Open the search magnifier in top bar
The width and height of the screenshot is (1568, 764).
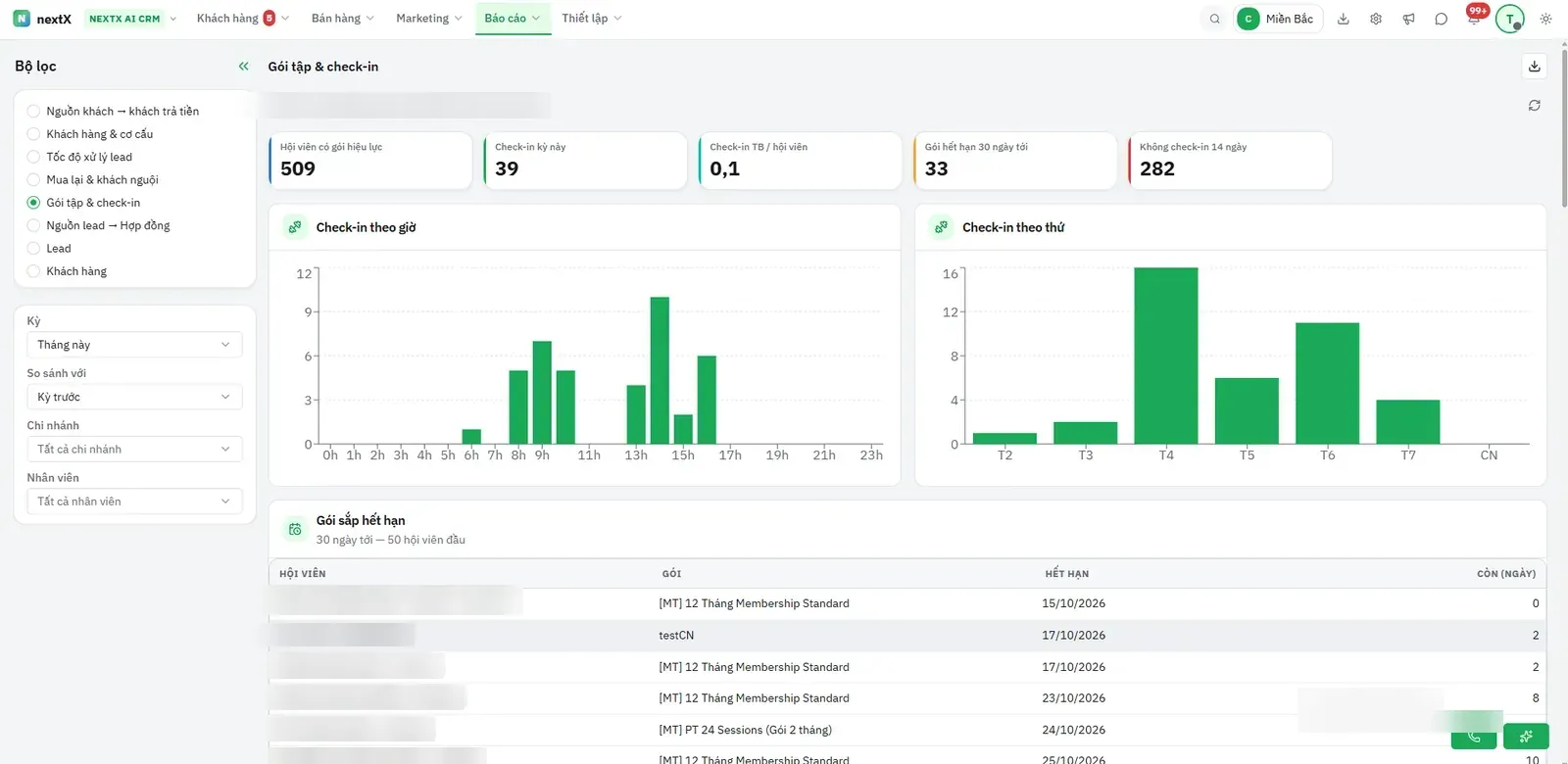click(x=1215, y=19)
